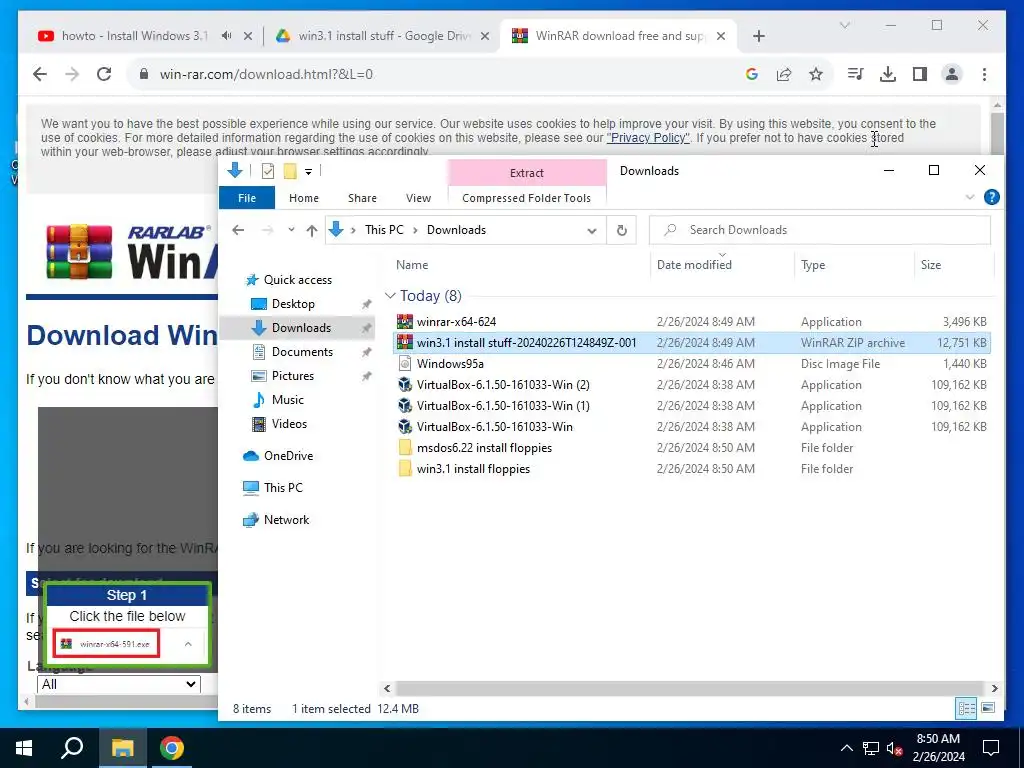Open the Share ribbon tab
Screen dimensions: 1024x768
pos(362,198)
